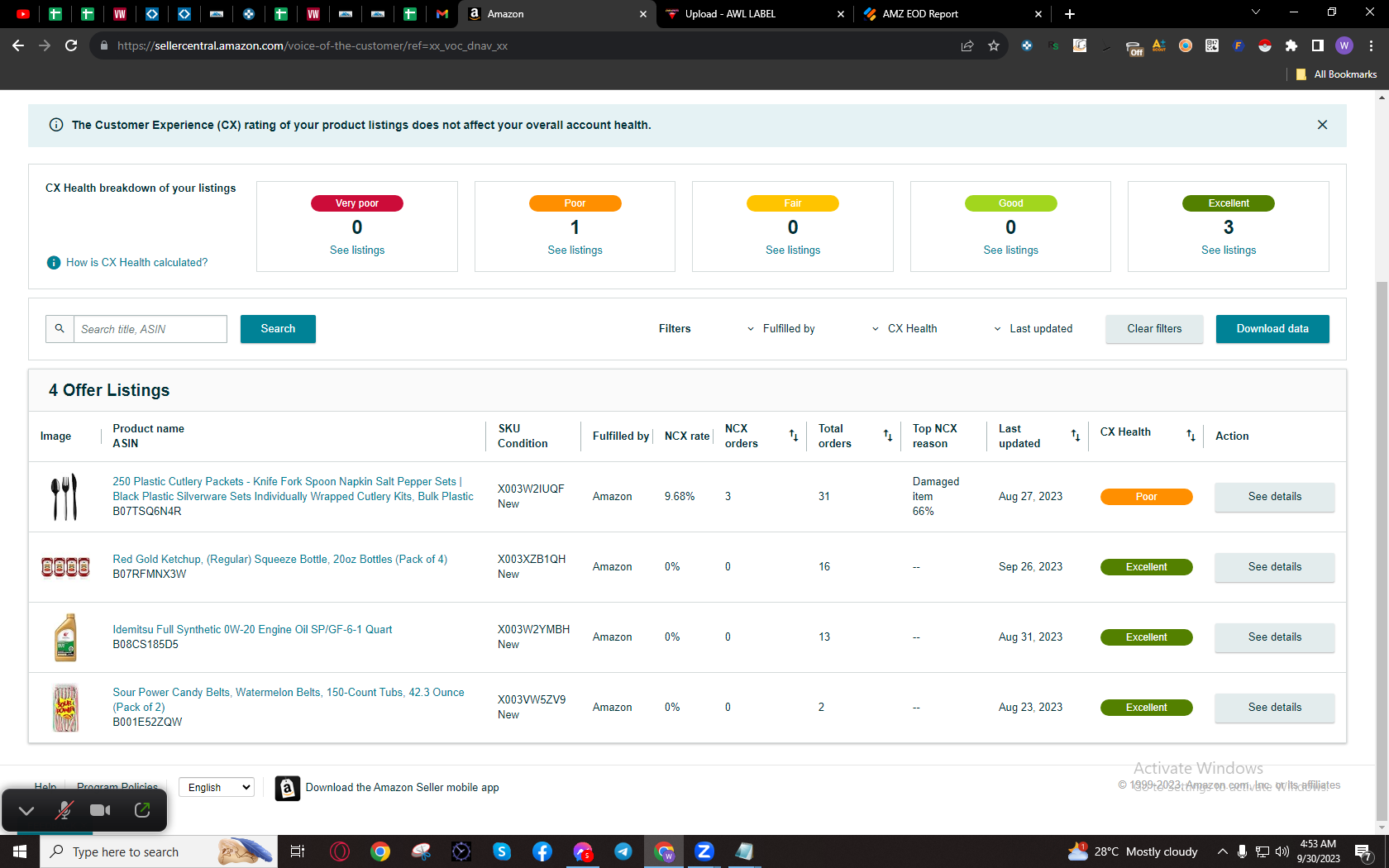This screenshot has height=868, width=1389.
Task: Reload the Seller Central page
Action: coord(71,45)
